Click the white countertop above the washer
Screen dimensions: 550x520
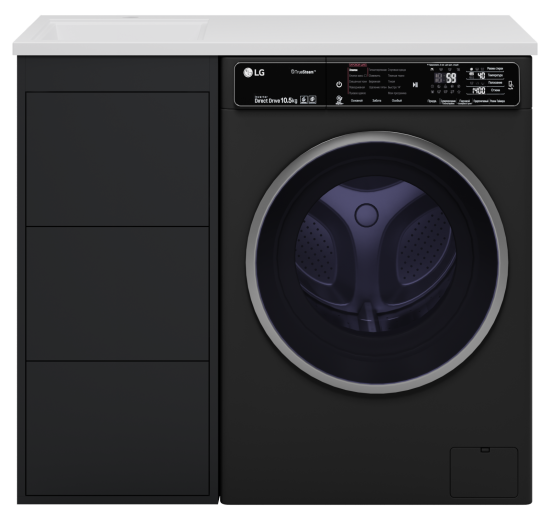coord(372,35)
